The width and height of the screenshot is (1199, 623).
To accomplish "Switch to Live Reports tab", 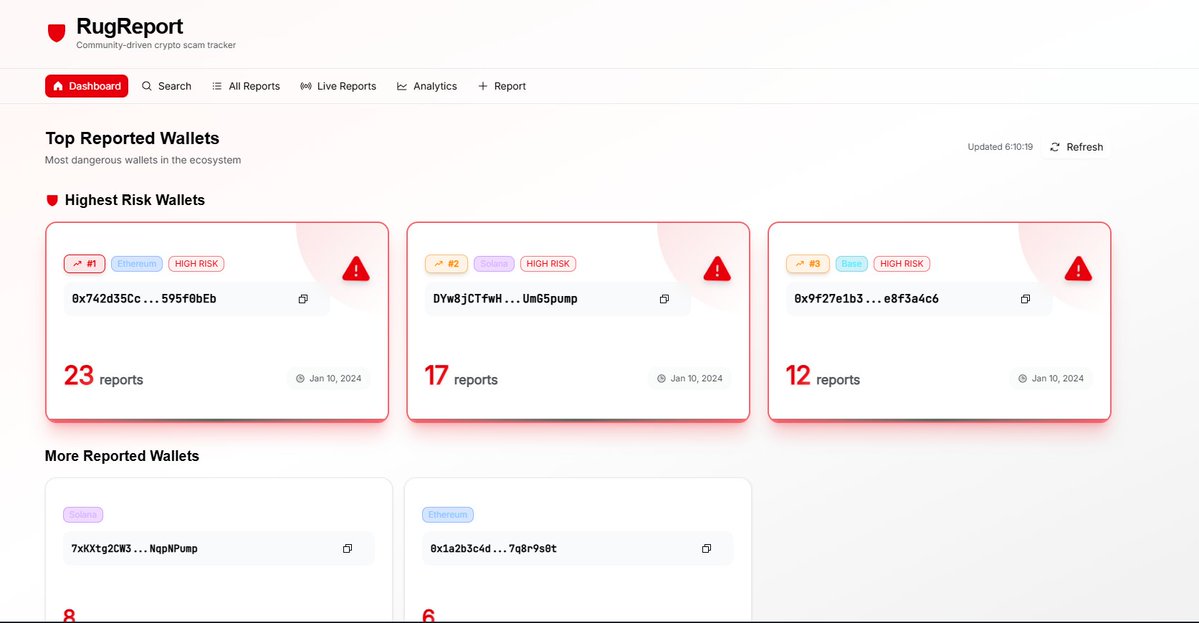I will coord(338,86).
